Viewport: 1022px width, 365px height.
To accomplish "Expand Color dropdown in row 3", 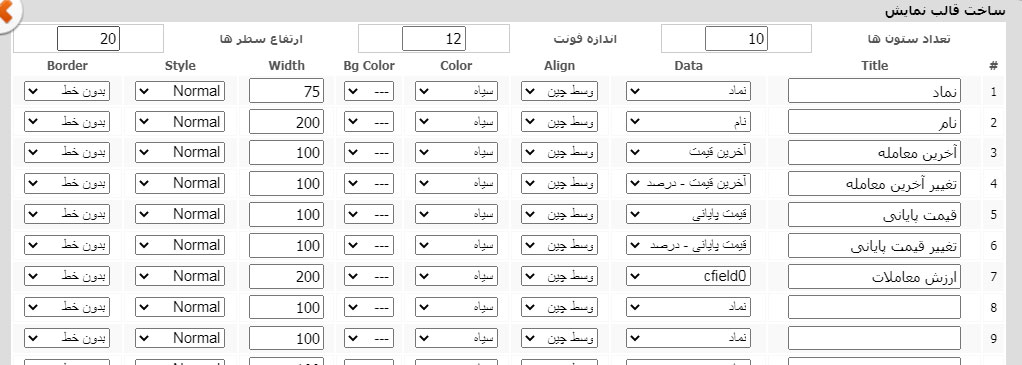I will pos(456,153).
